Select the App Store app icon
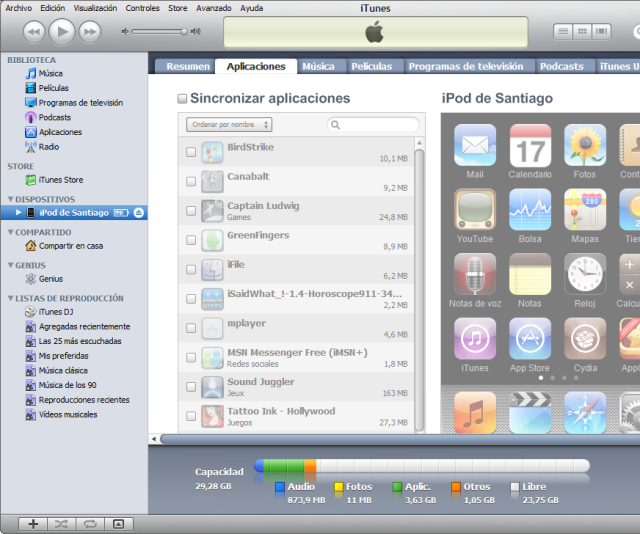Screen dimensions: 640x534 click(x=530, y=338)
